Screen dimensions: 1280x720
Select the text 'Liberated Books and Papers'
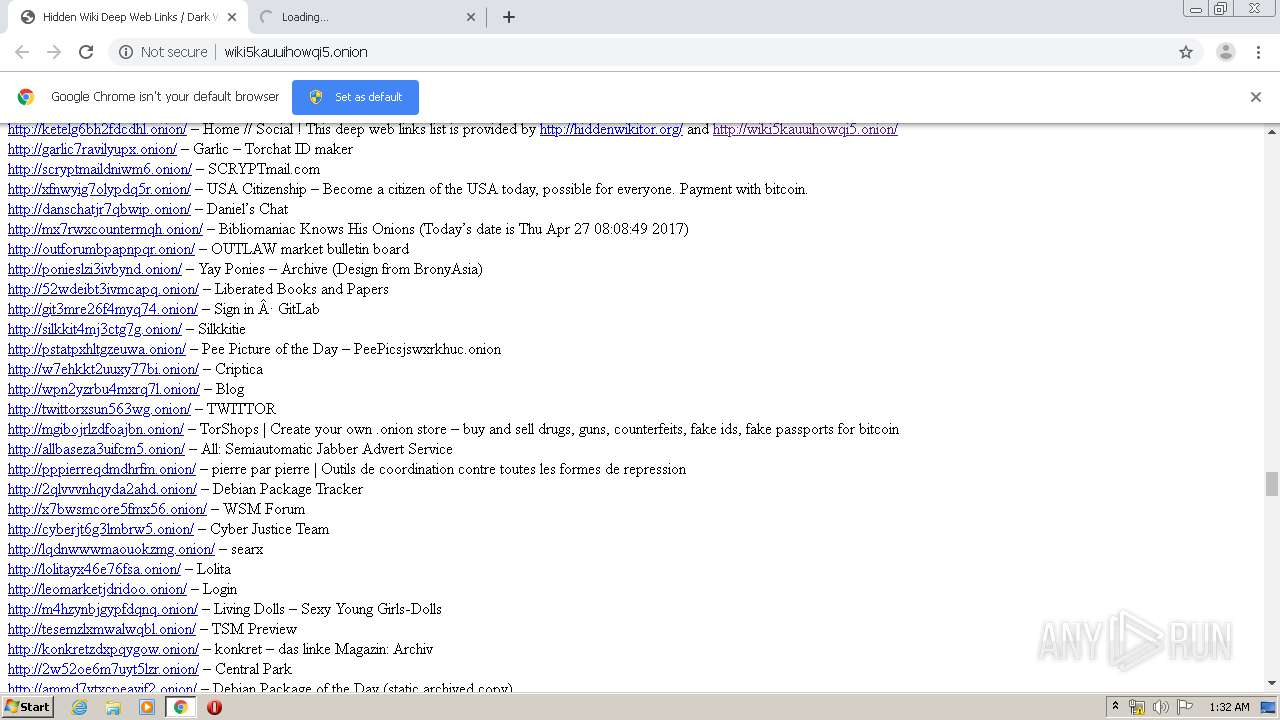click(301, 289)
